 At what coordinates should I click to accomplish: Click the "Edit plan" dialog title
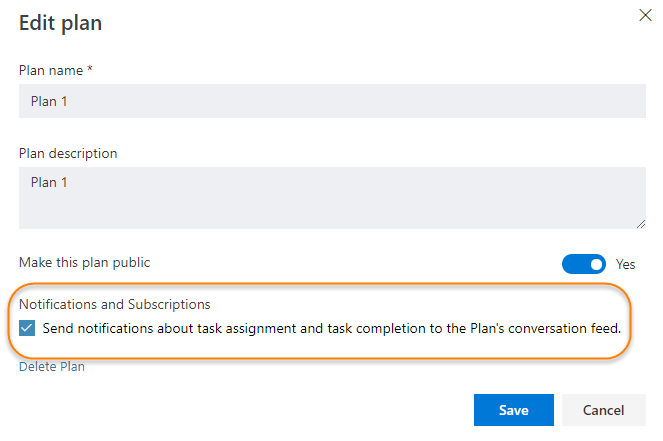tap(60, 21)
